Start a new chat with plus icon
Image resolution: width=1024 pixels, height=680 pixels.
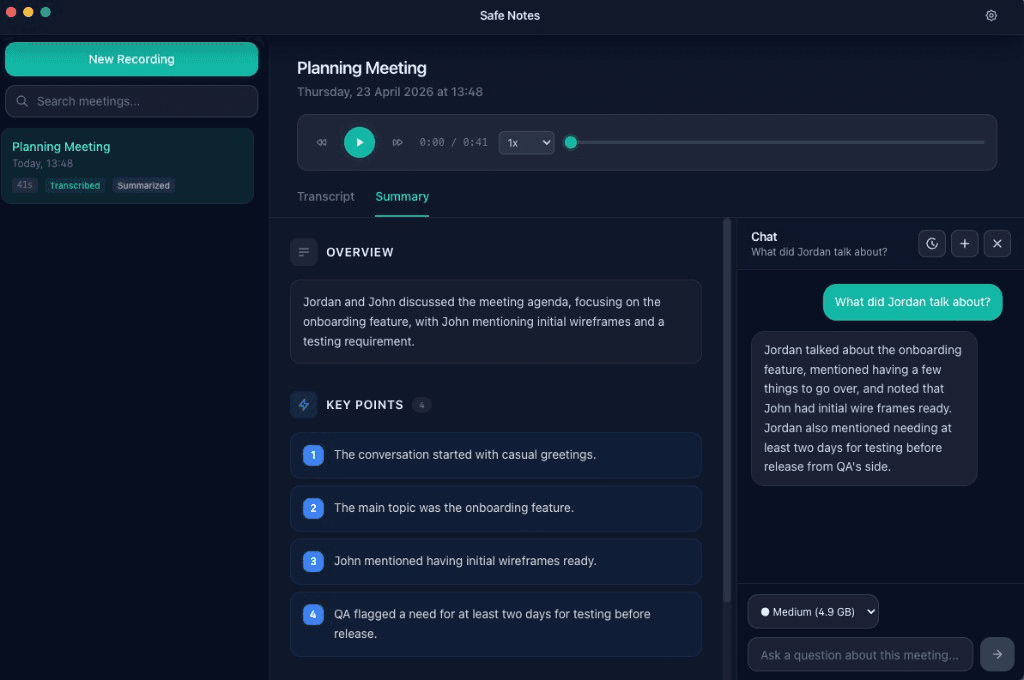tap(965, 244)
